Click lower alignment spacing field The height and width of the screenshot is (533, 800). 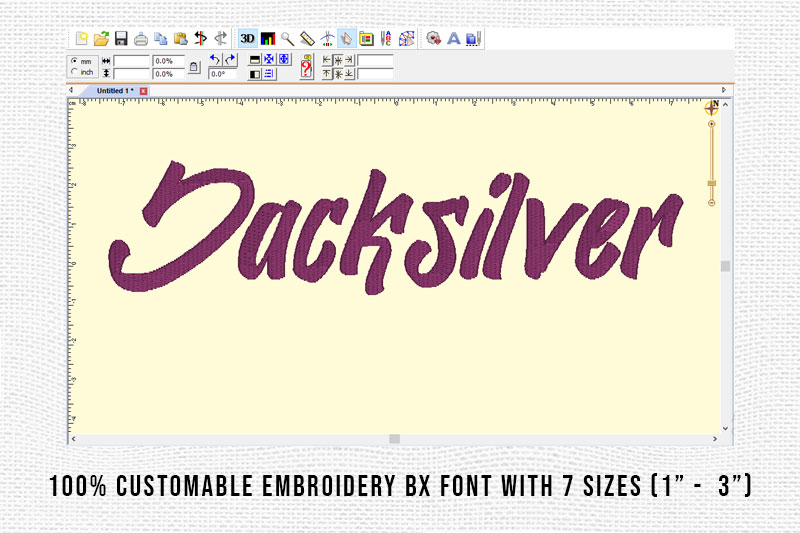(x=375, y=74)
